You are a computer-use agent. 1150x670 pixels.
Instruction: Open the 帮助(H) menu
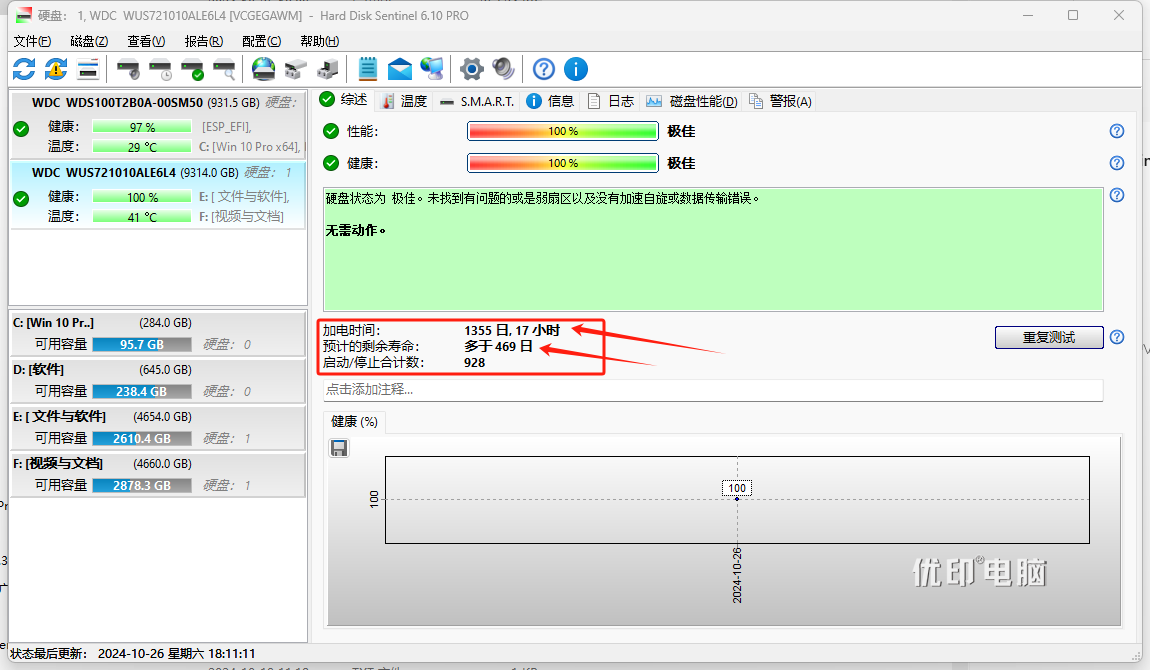pyautogui.click(x=319, y=41)
